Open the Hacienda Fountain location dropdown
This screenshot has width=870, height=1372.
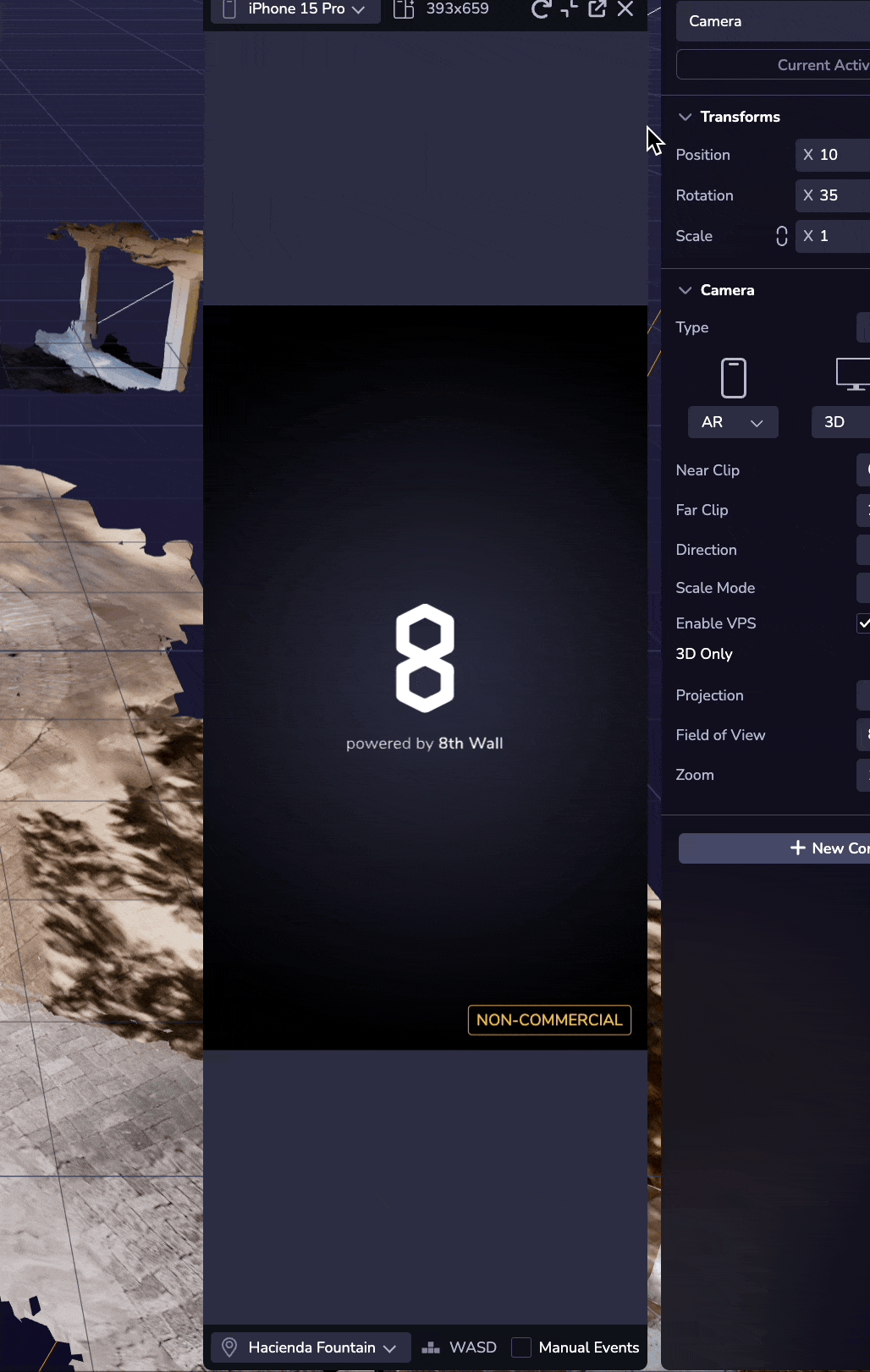click(310, 1347)
